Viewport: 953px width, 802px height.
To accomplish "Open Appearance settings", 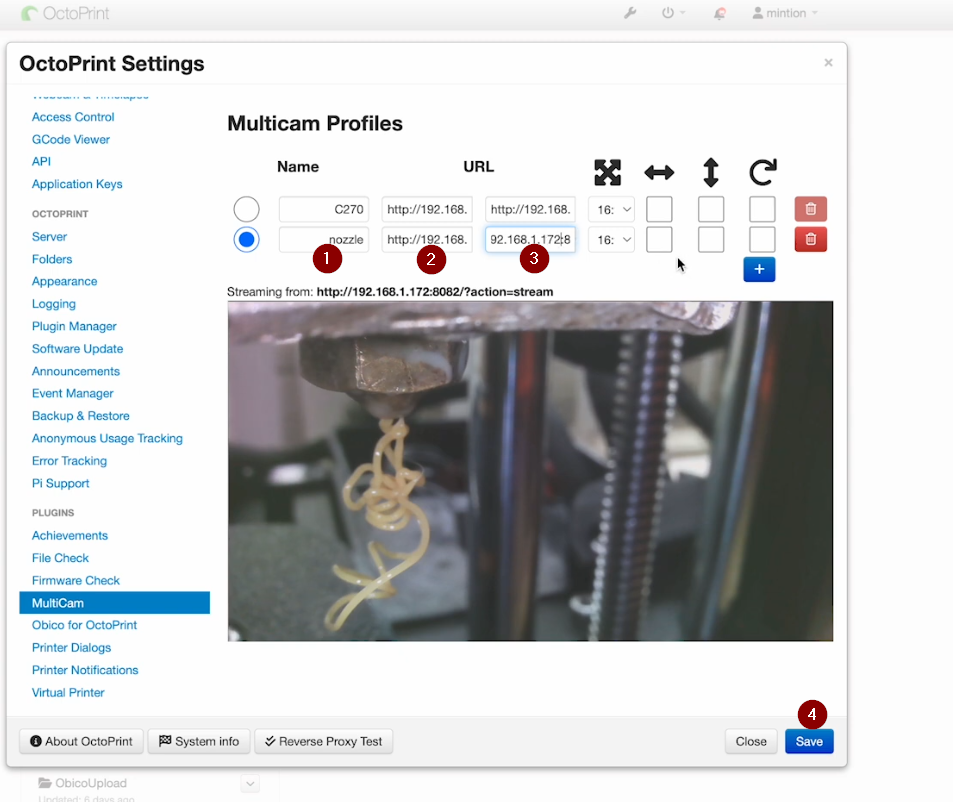I will coord(64,281).
